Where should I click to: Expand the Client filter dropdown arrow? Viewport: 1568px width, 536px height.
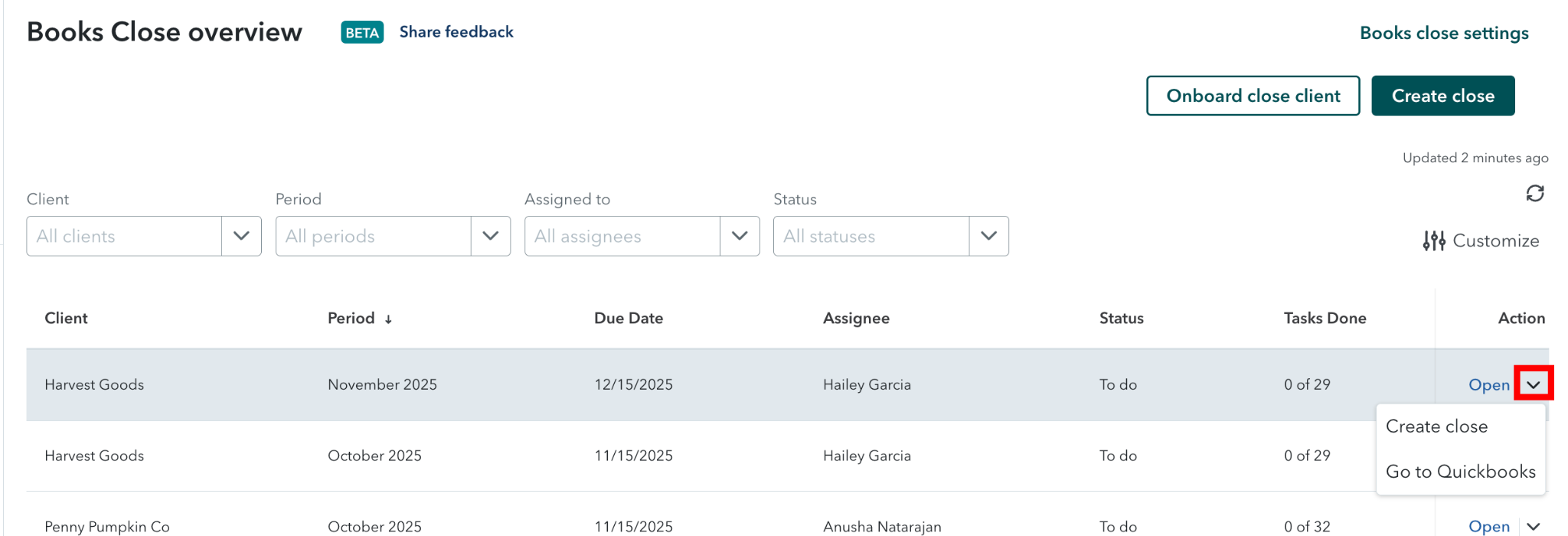241,236
